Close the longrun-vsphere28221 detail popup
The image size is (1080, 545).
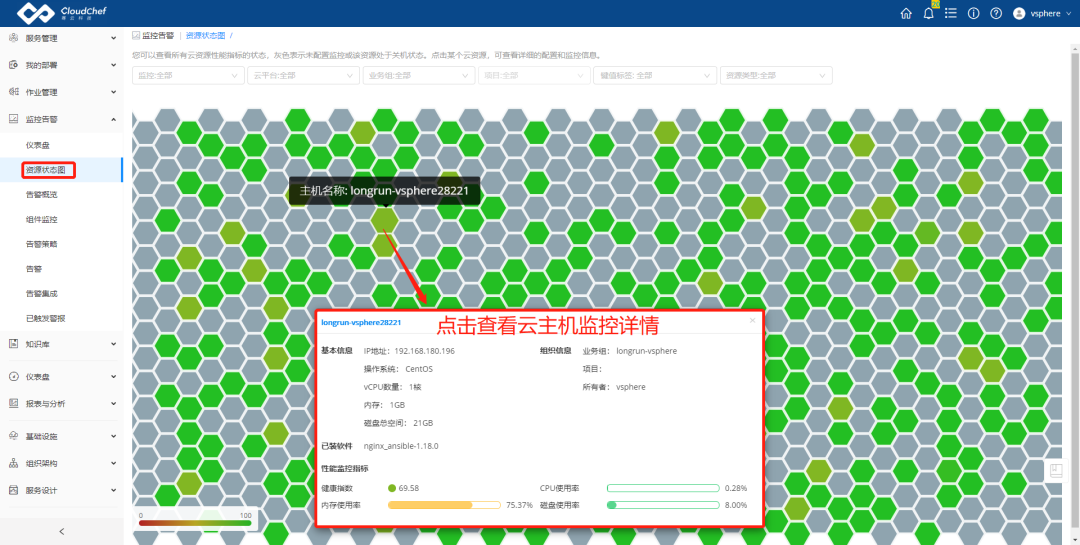coord(752,320)
